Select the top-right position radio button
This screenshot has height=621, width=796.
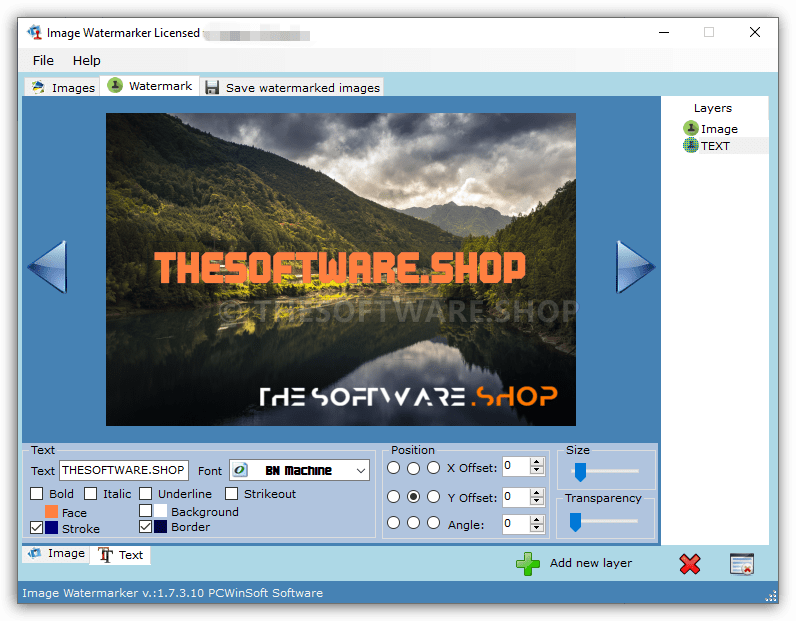point(434,468)
